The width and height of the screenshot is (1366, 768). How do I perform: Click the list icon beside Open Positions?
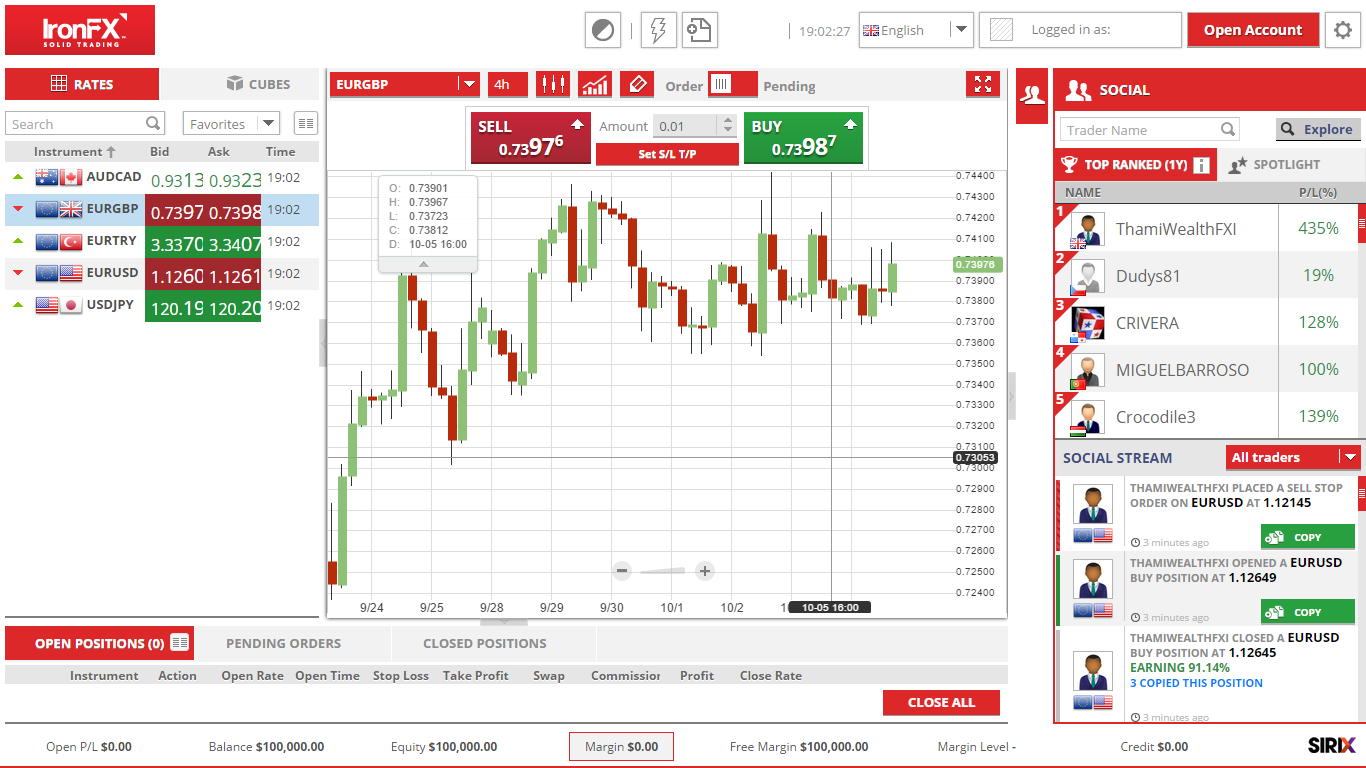point(180,643)
